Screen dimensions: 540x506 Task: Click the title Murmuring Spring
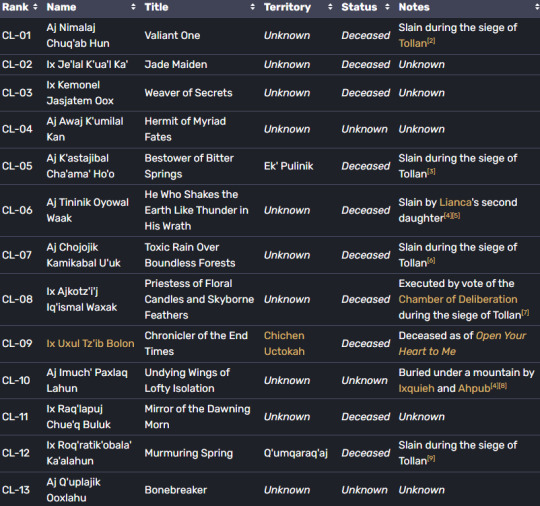[x=189, y=453]
